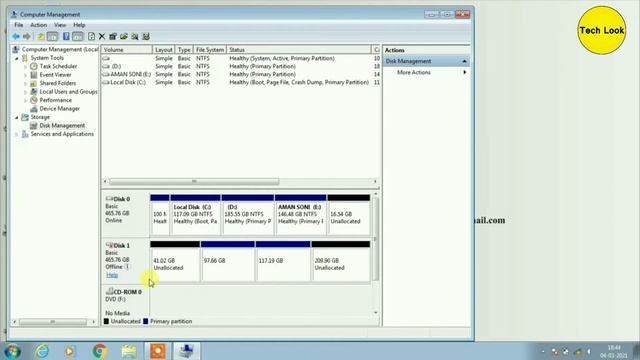Viewport: 640px width, 360px height.
Task: Click the Back arrow in toolbar
Action: pyautogui.click(x=16, y=37)
